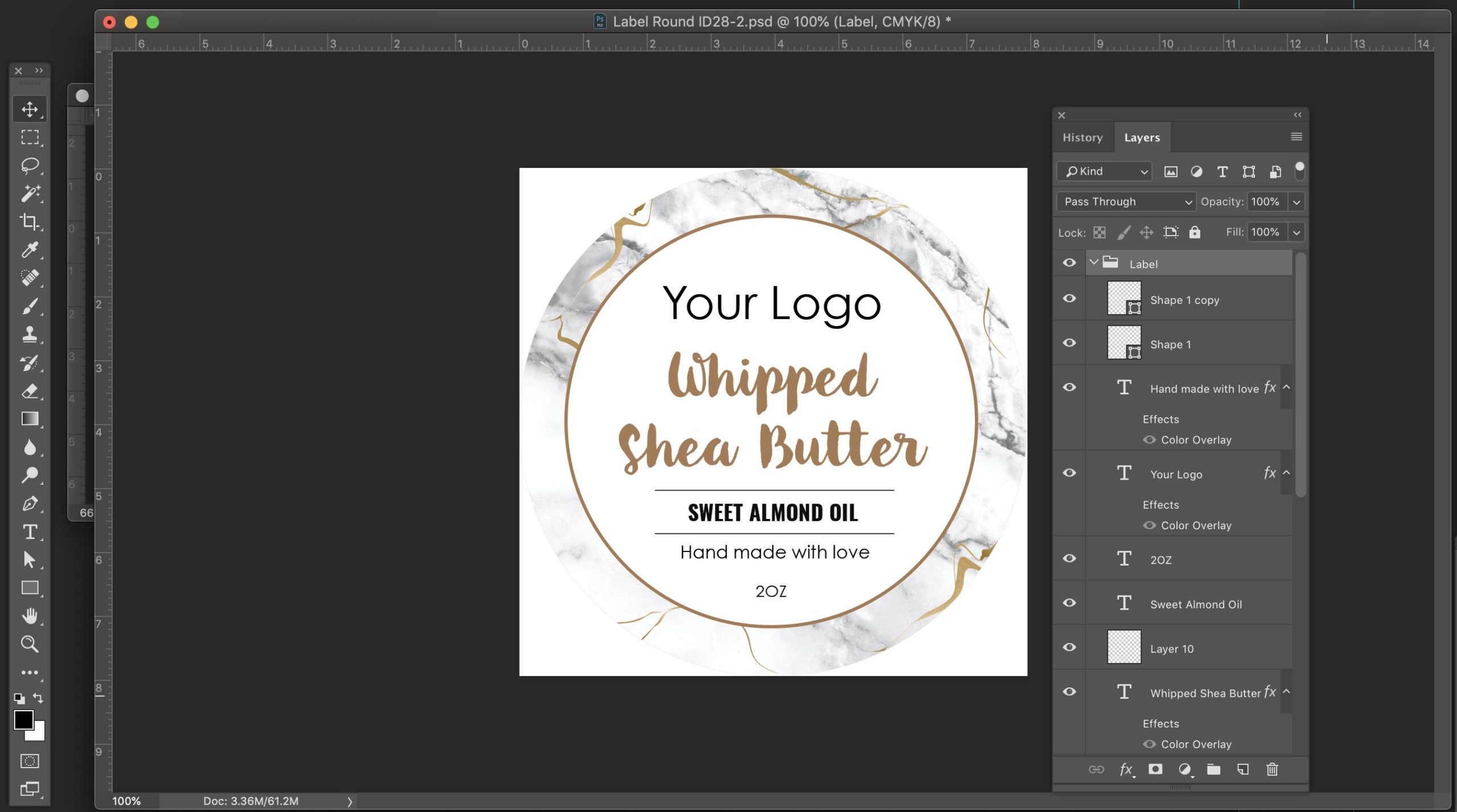Select the Lasso tool

click(30, 165)
